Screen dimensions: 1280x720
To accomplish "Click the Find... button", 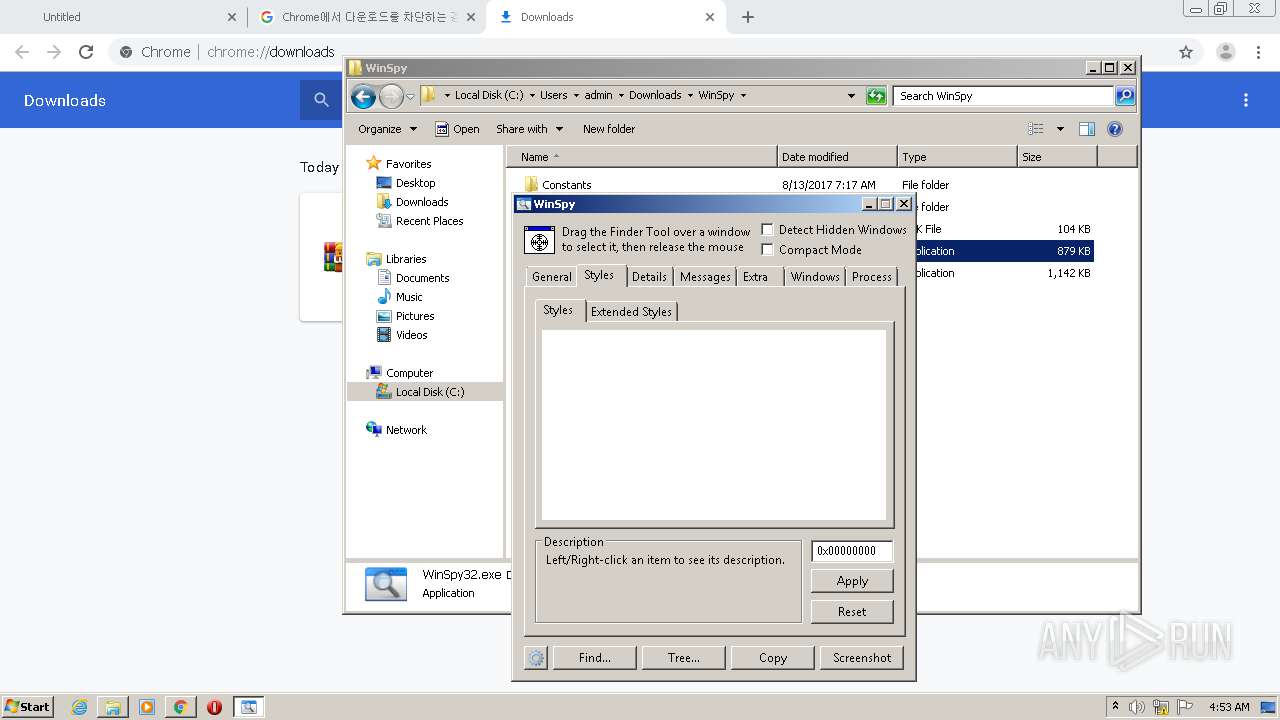I will pyautogui.click(x=594, y=658).
